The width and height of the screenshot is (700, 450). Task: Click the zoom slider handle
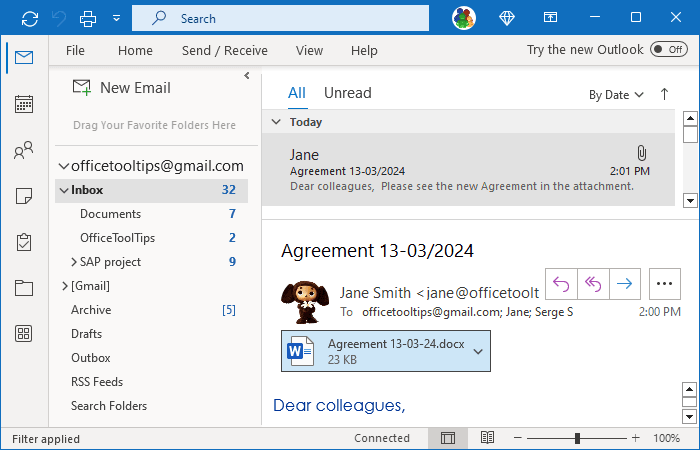pos(577,438)
